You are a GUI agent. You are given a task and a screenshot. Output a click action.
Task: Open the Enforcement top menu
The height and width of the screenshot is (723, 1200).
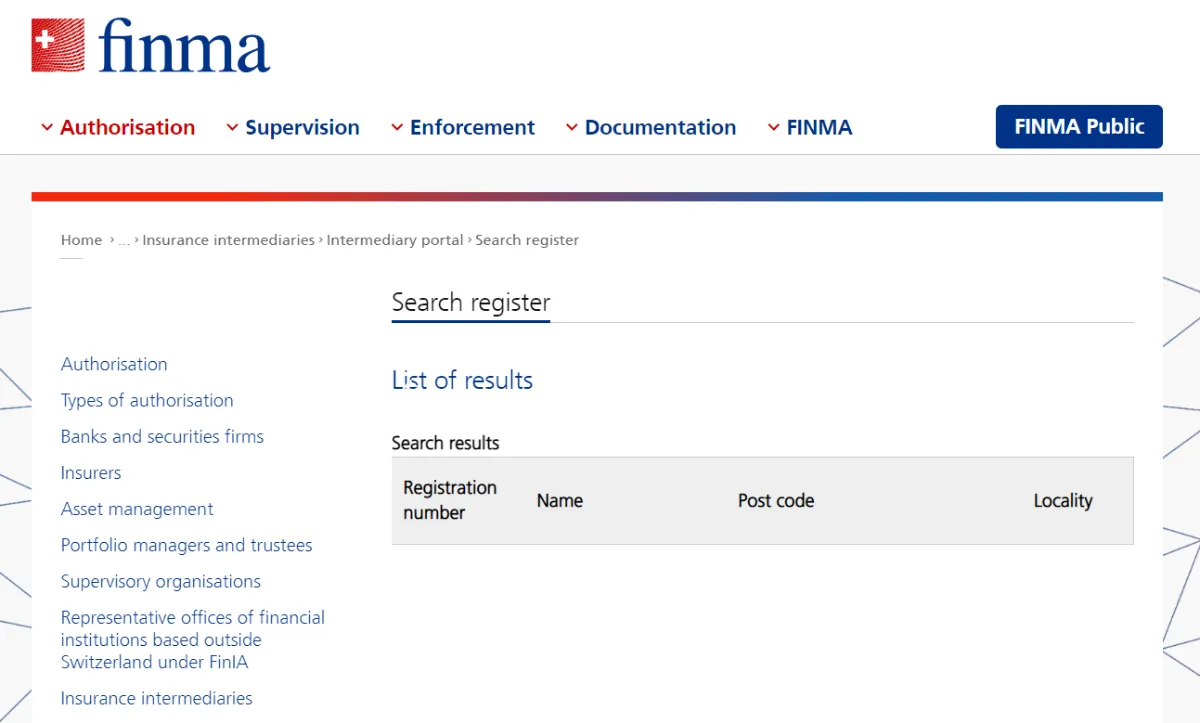click(472, 128)
